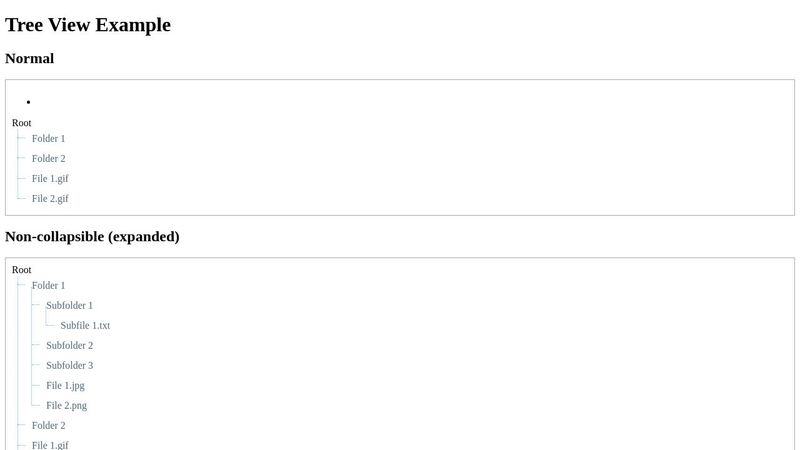
Task: Select File 2.gif in the Normal tree
Action: coord(50,198)
